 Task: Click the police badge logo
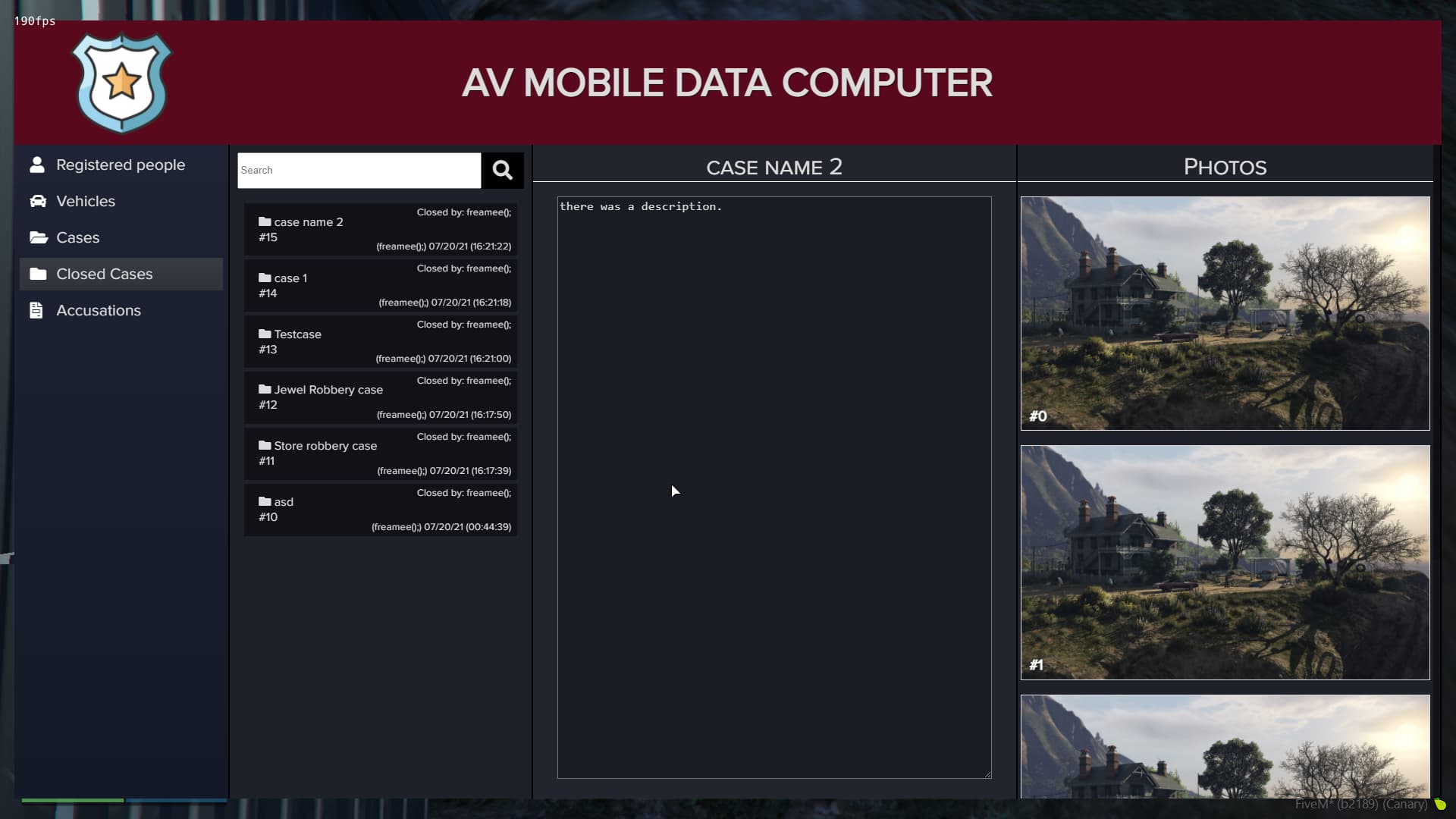[x=122, y=83]
